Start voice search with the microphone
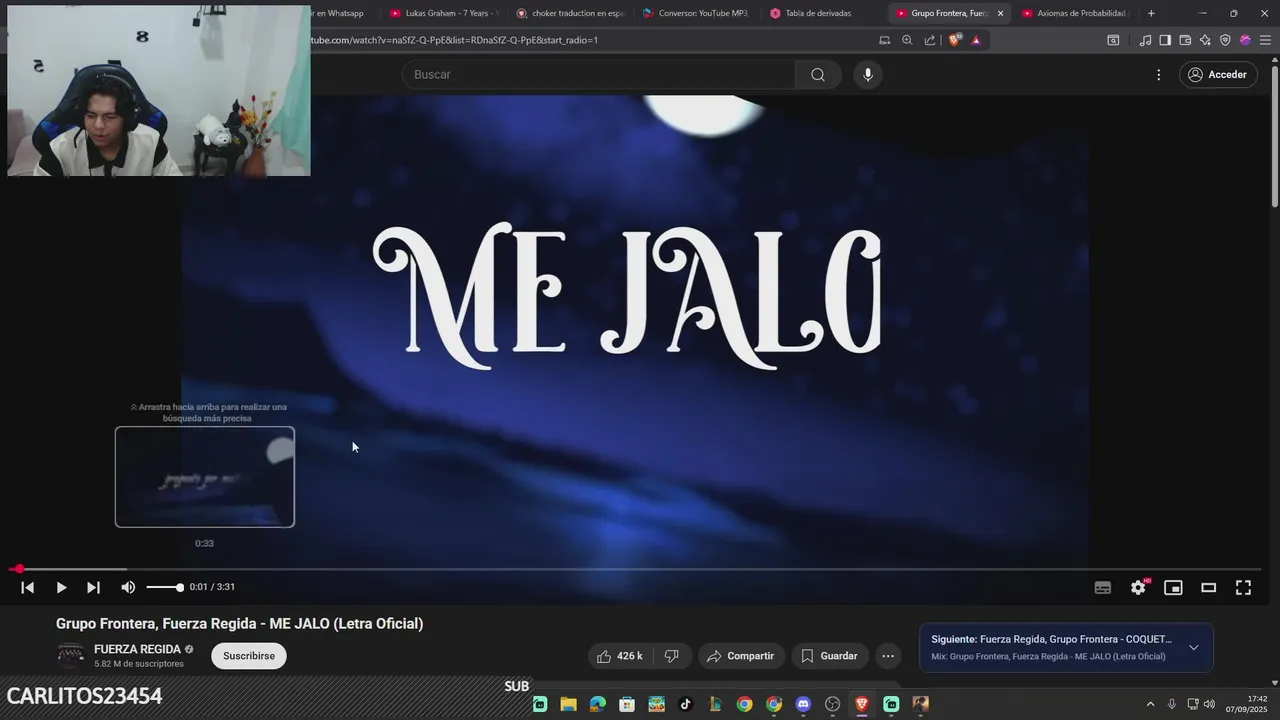This screenshot has width=1280, height=720. pyautogui.click(x=868, y=75)
